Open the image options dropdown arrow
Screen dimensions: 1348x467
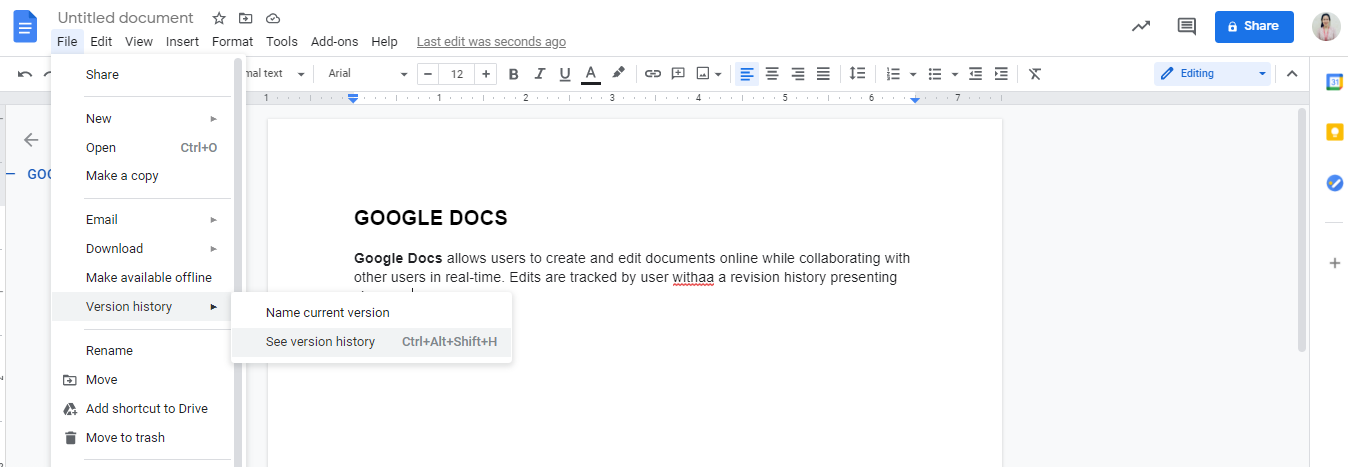(720, 74)
